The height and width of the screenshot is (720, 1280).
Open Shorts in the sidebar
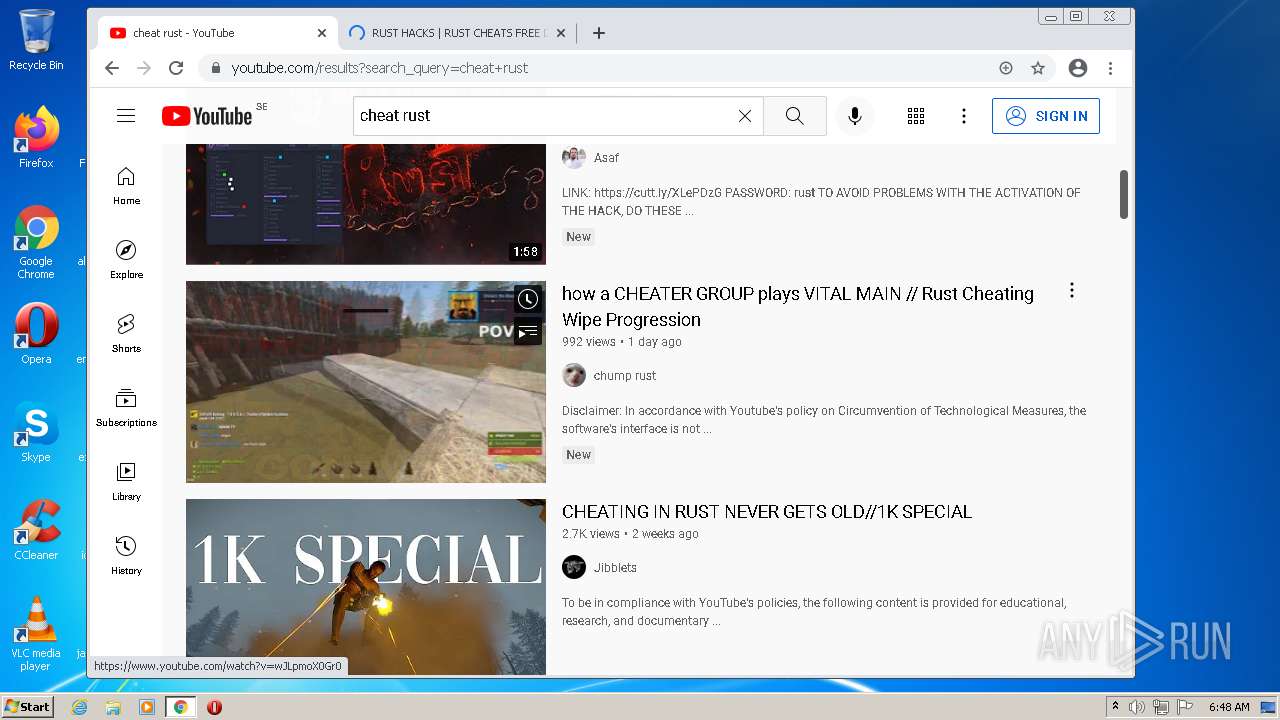(126, 334)
